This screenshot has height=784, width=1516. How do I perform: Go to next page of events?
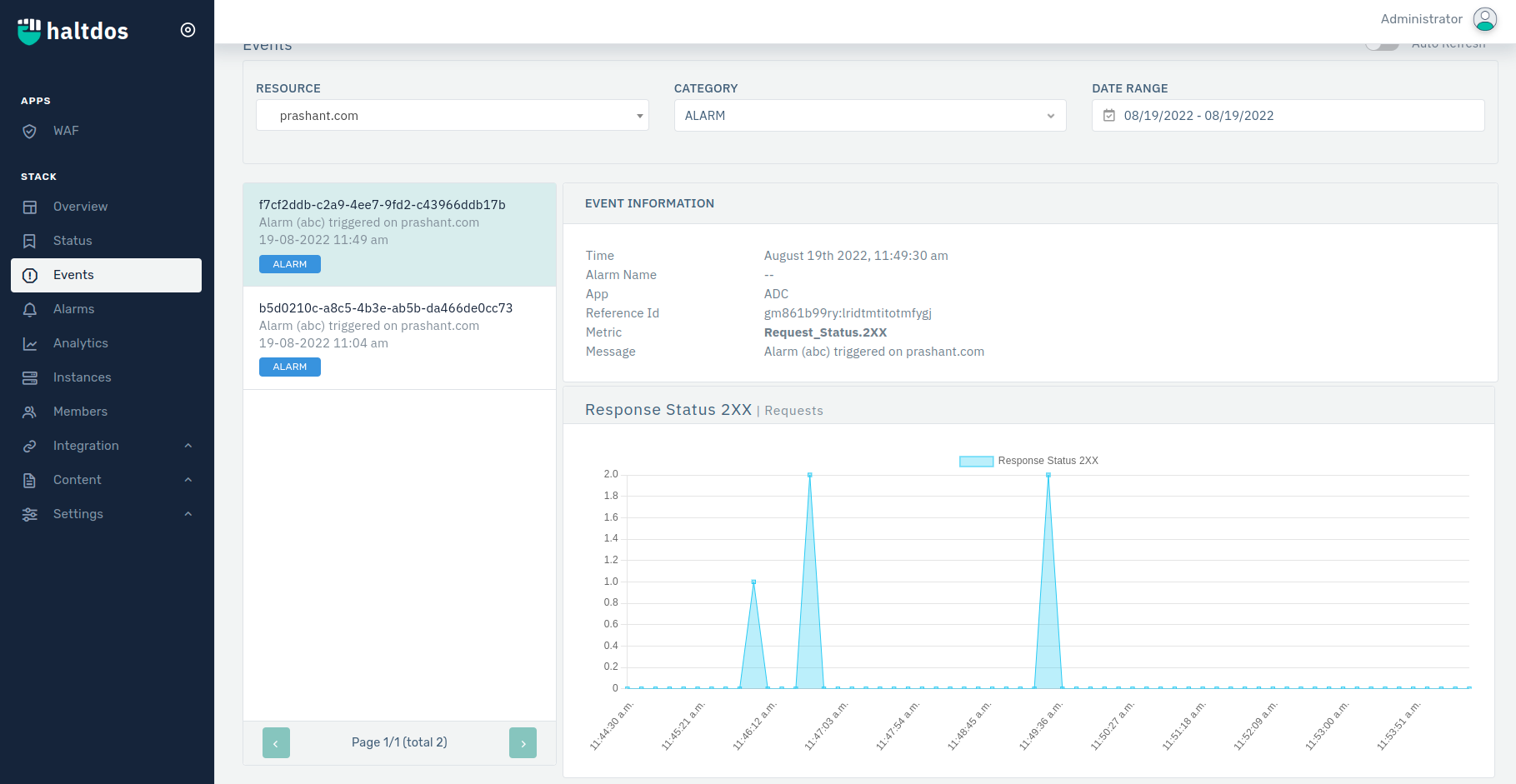[523, 742]
